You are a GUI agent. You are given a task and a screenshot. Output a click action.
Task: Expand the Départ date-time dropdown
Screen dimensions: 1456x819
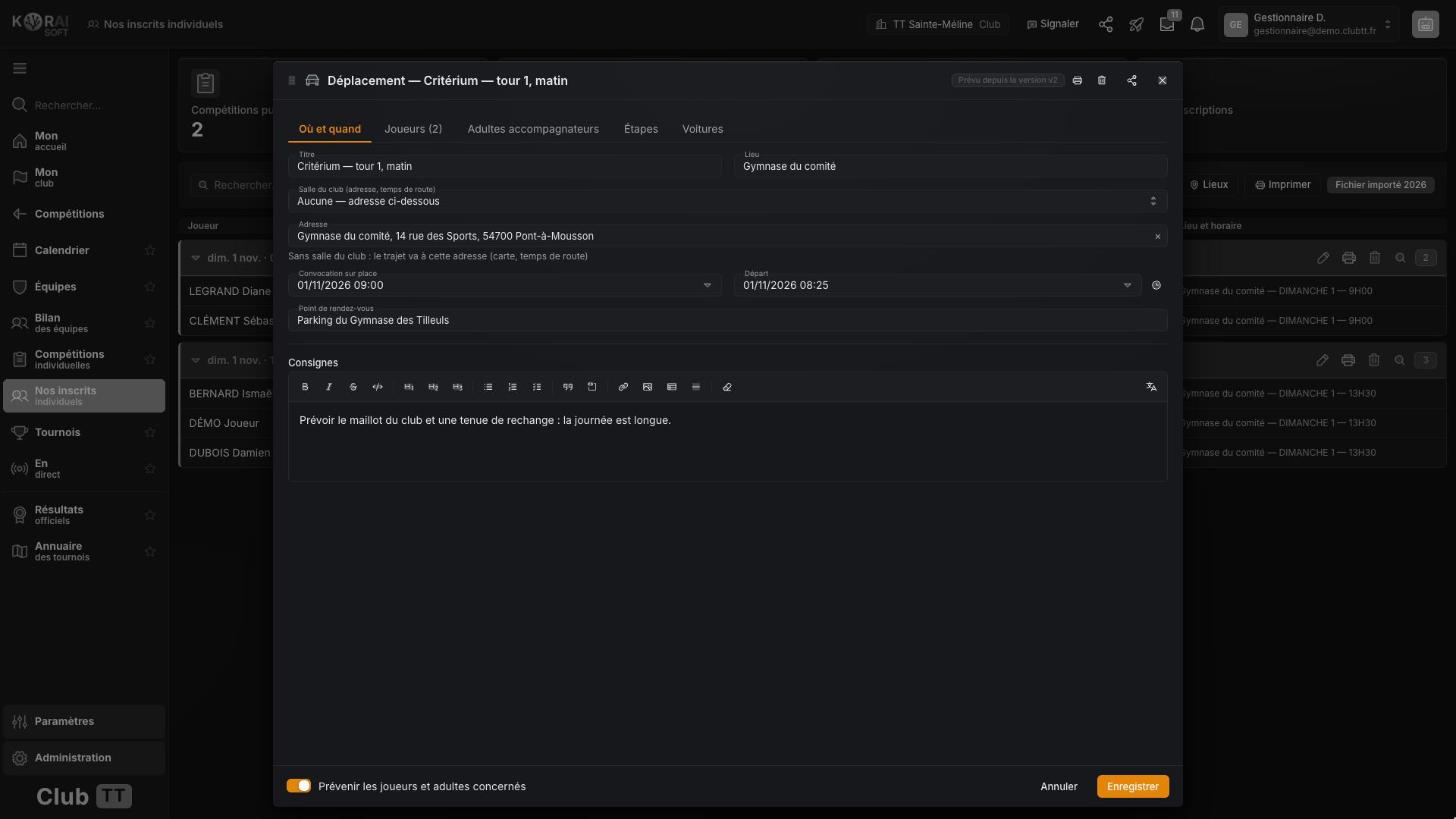pos(1127,285)
